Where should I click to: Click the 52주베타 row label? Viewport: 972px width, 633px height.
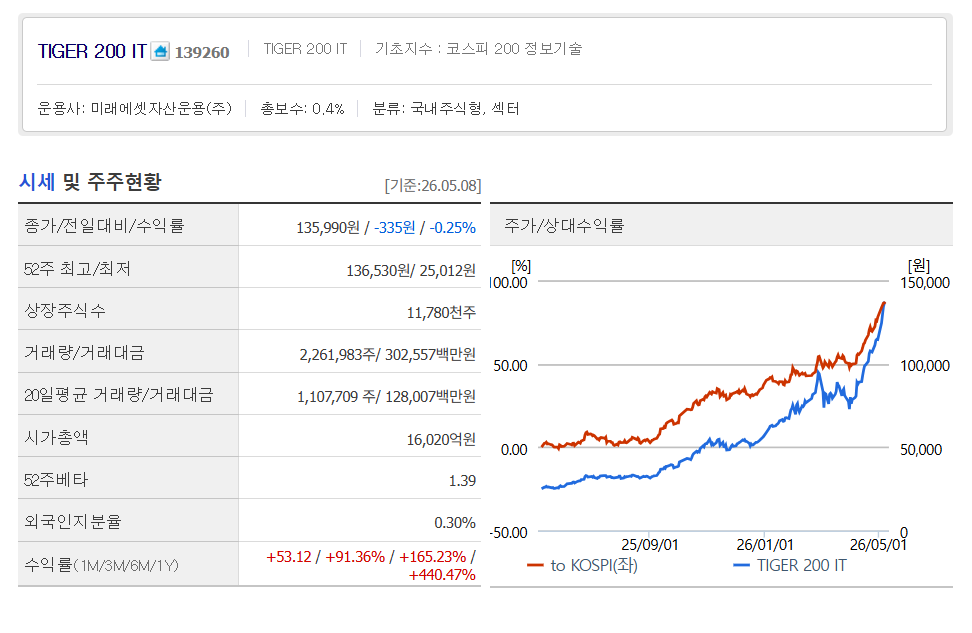point(56,479)
